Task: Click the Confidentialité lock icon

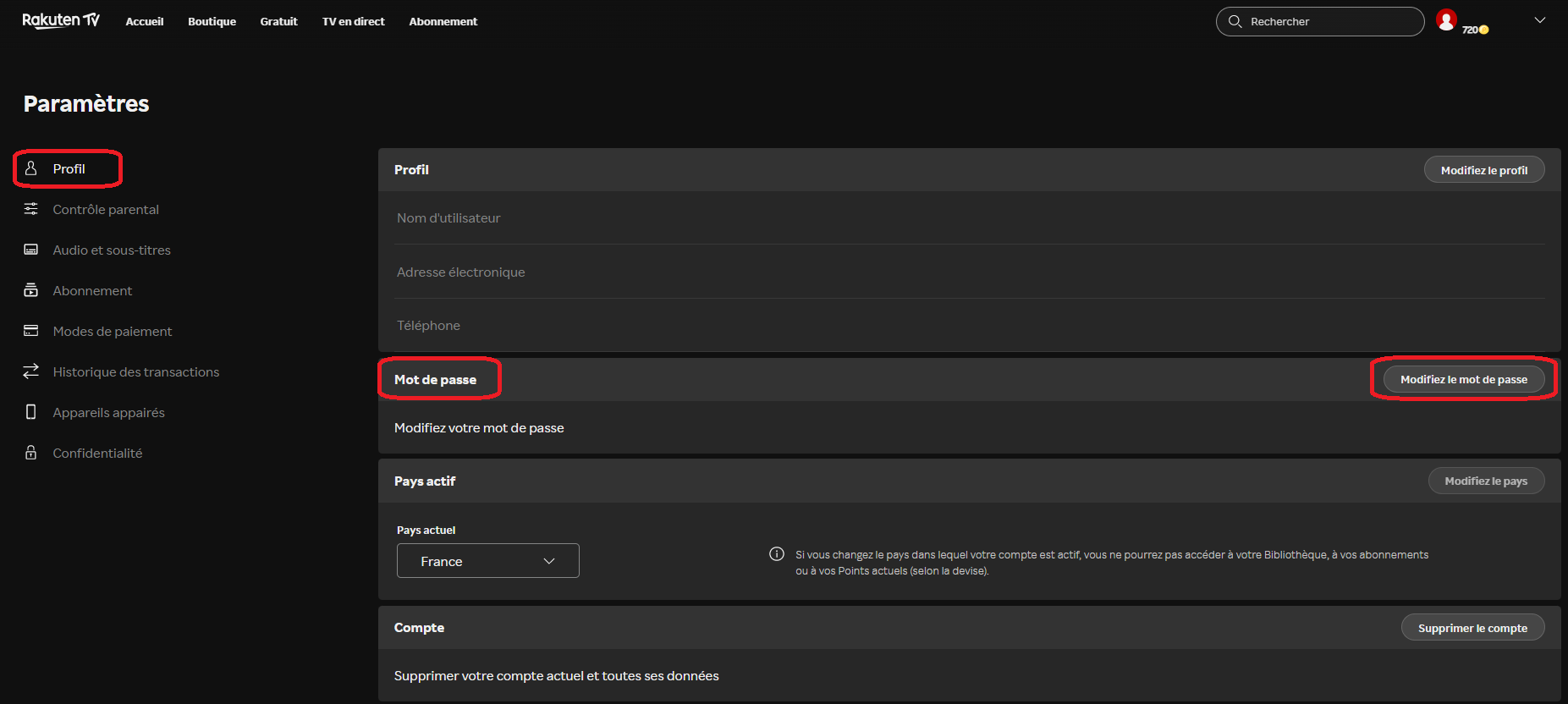Action: pyautogui.click(x=31, y=453)
